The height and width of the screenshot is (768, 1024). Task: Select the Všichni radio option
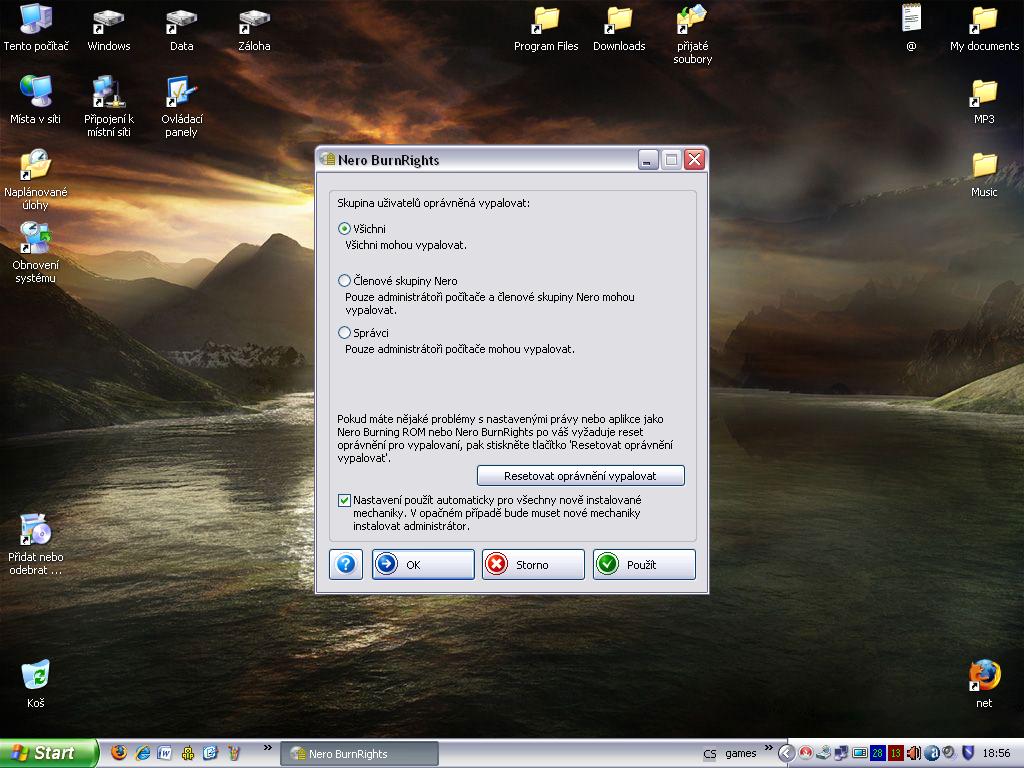point(344,229)
